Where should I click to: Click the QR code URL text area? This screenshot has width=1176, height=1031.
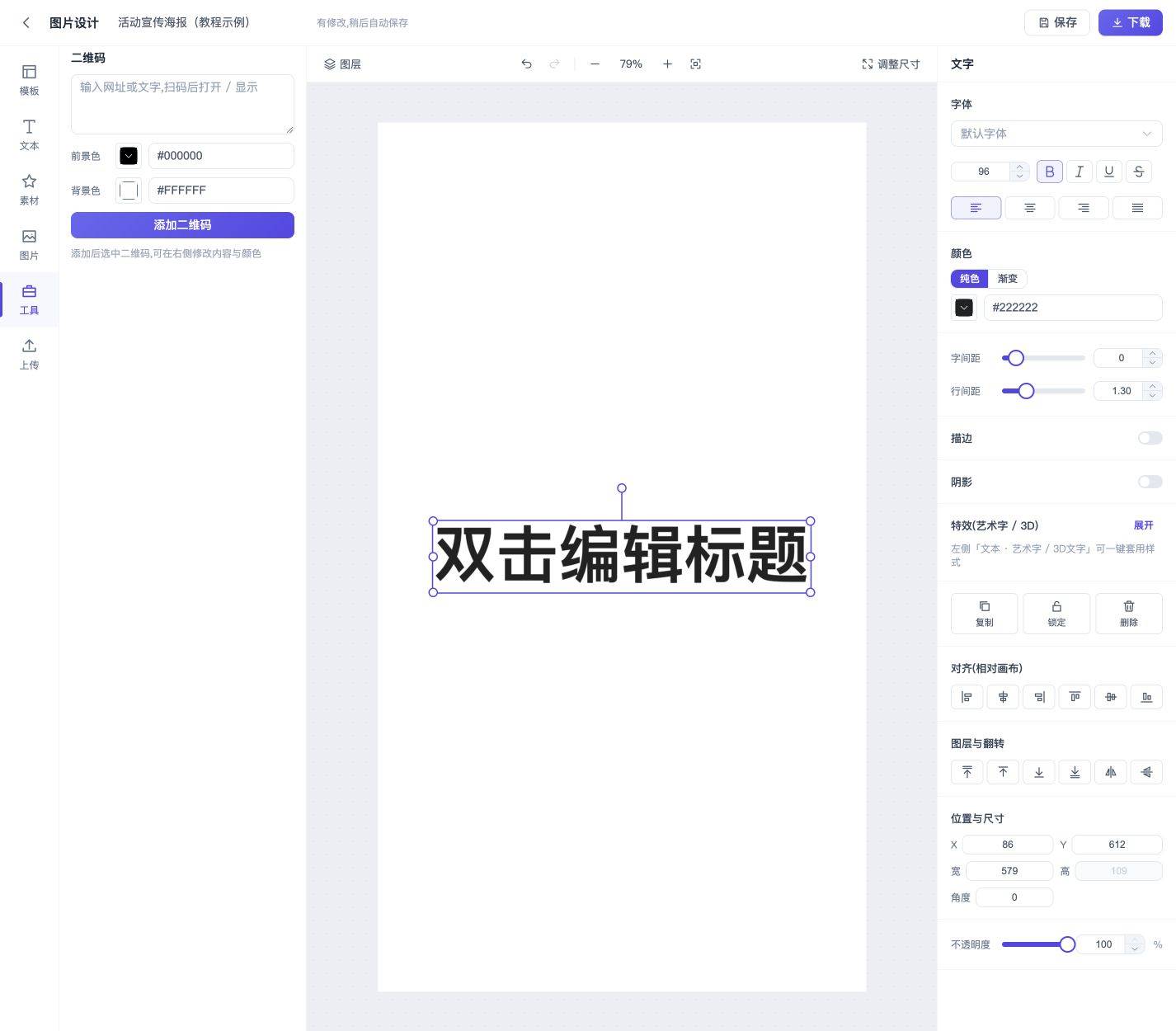tap(182, 104)
